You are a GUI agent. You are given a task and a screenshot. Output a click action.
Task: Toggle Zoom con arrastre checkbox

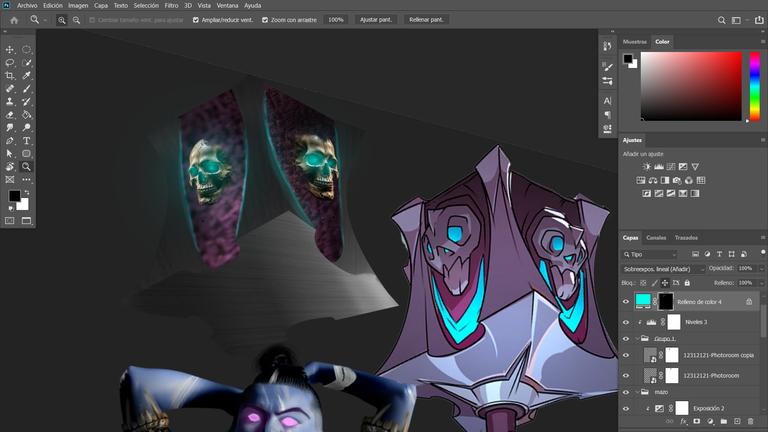tap(264, 20)
